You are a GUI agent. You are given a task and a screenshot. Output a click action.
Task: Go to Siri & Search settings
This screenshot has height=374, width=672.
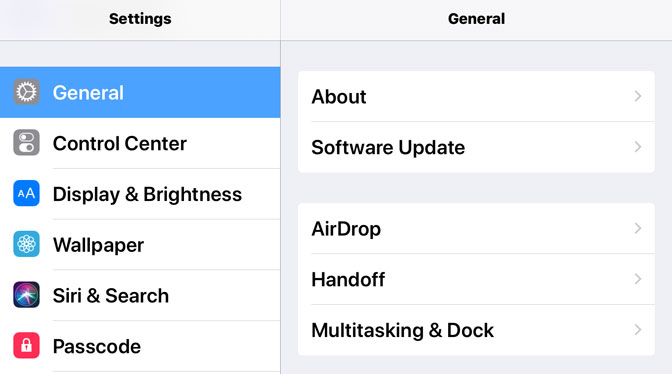point(140,295)
